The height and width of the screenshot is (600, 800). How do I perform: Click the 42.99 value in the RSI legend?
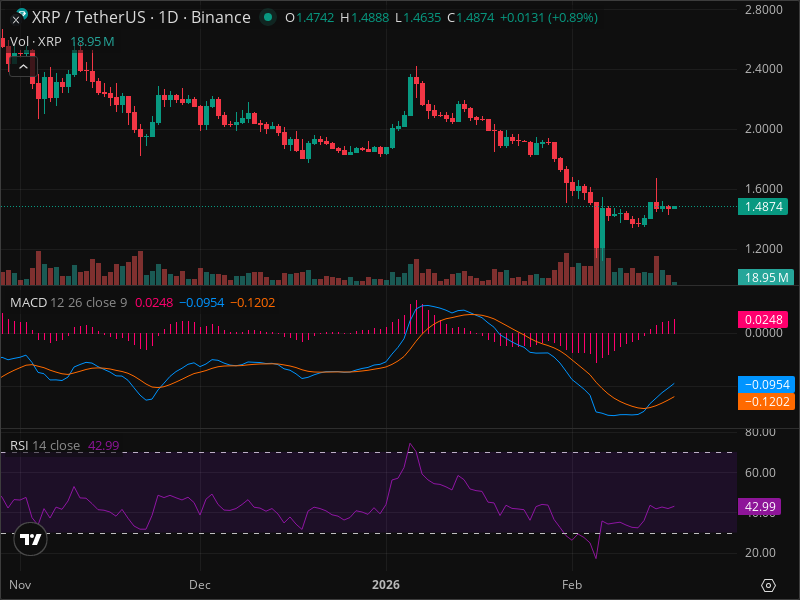click(x=104, y=445)
